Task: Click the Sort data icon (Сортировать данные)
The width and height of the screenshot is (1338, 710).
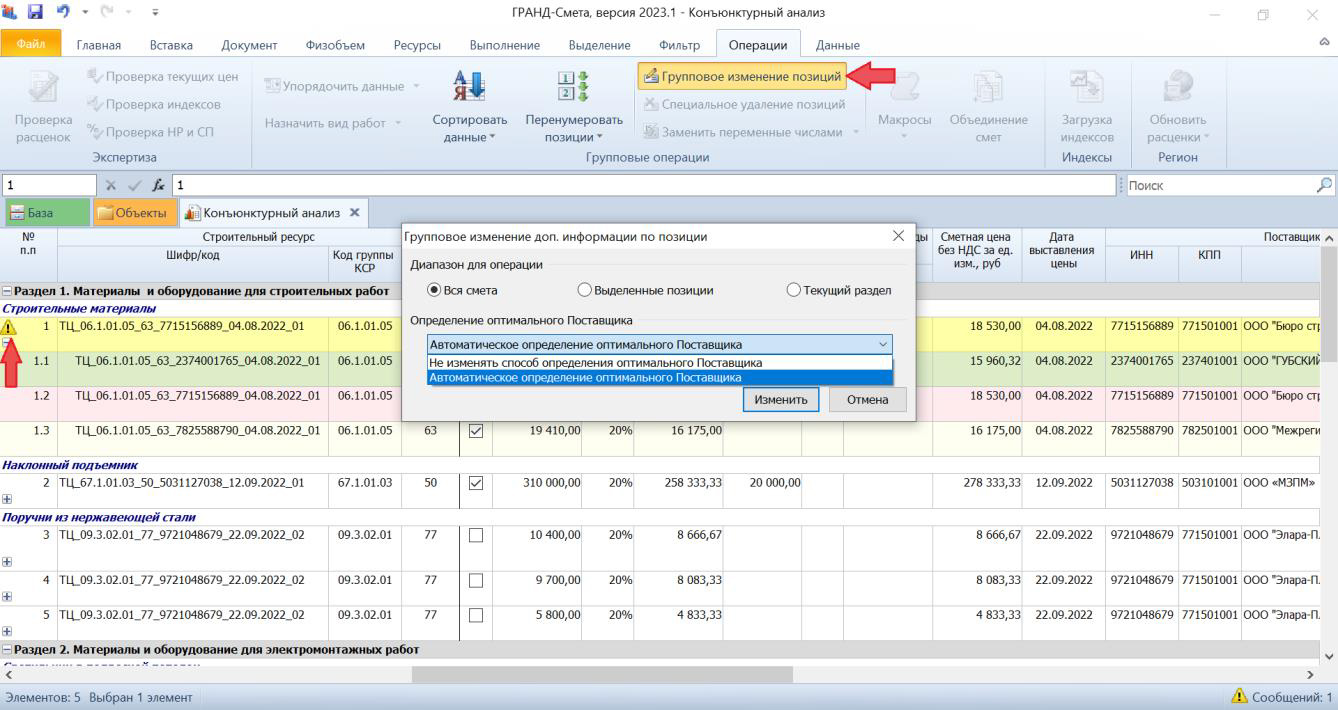Action: point(470,87)
